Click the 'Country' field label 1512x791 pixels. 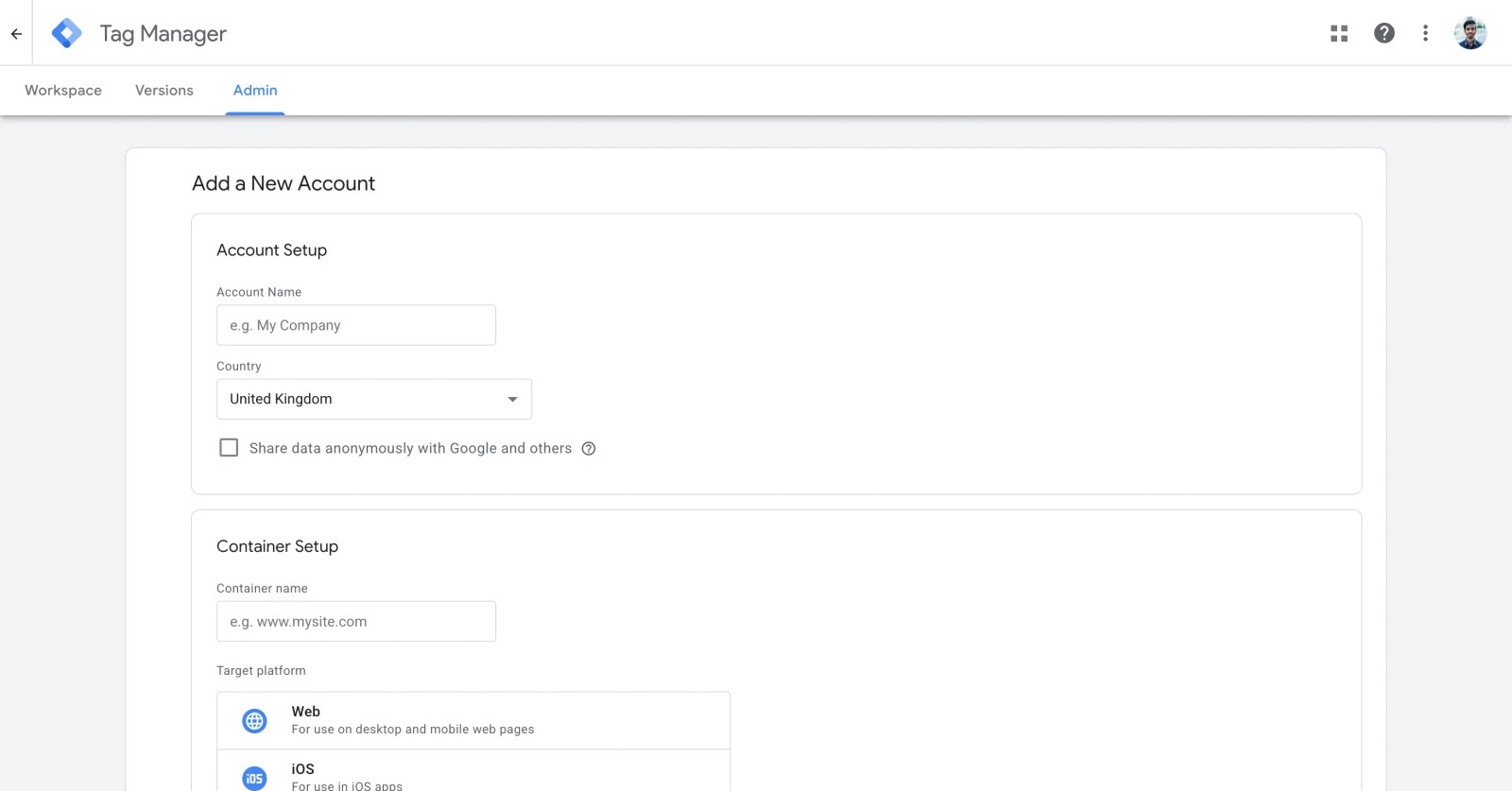[239, 367]
